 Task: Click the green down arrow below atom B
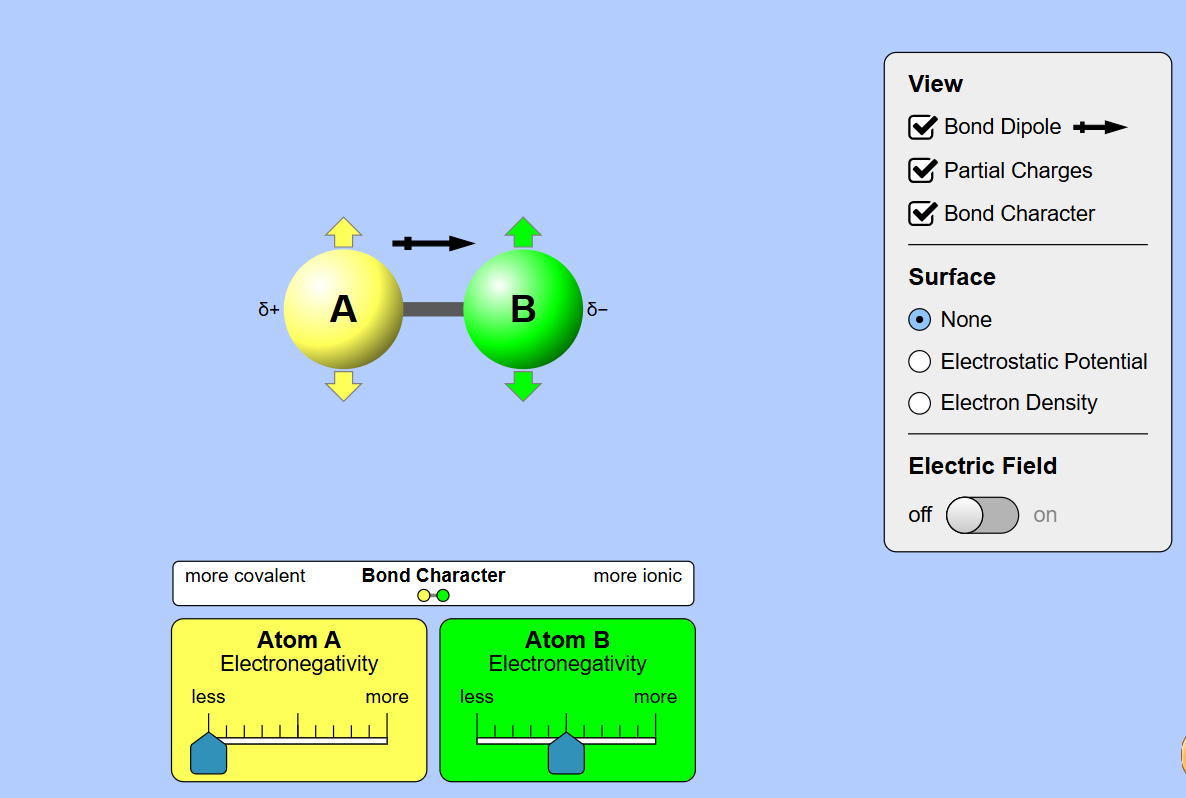tap(523, 385)
